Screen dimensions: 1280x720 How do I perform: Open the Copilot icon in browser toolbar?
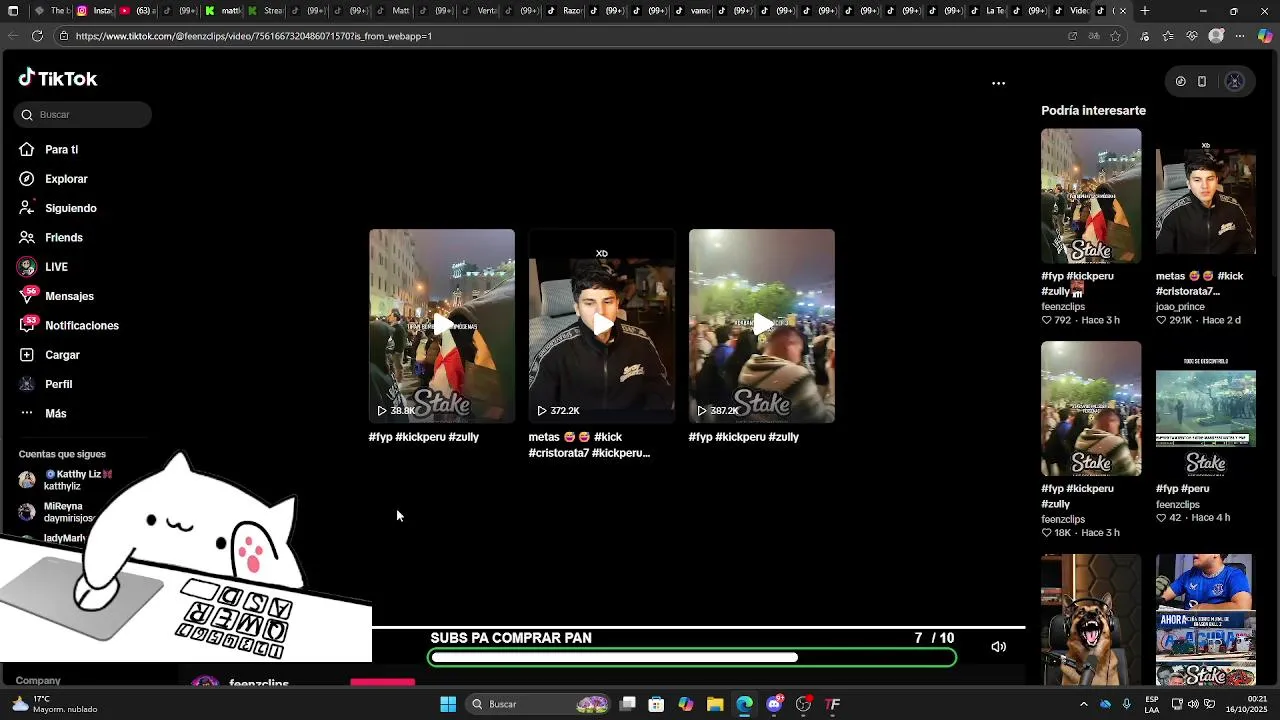pos(1265,36)
